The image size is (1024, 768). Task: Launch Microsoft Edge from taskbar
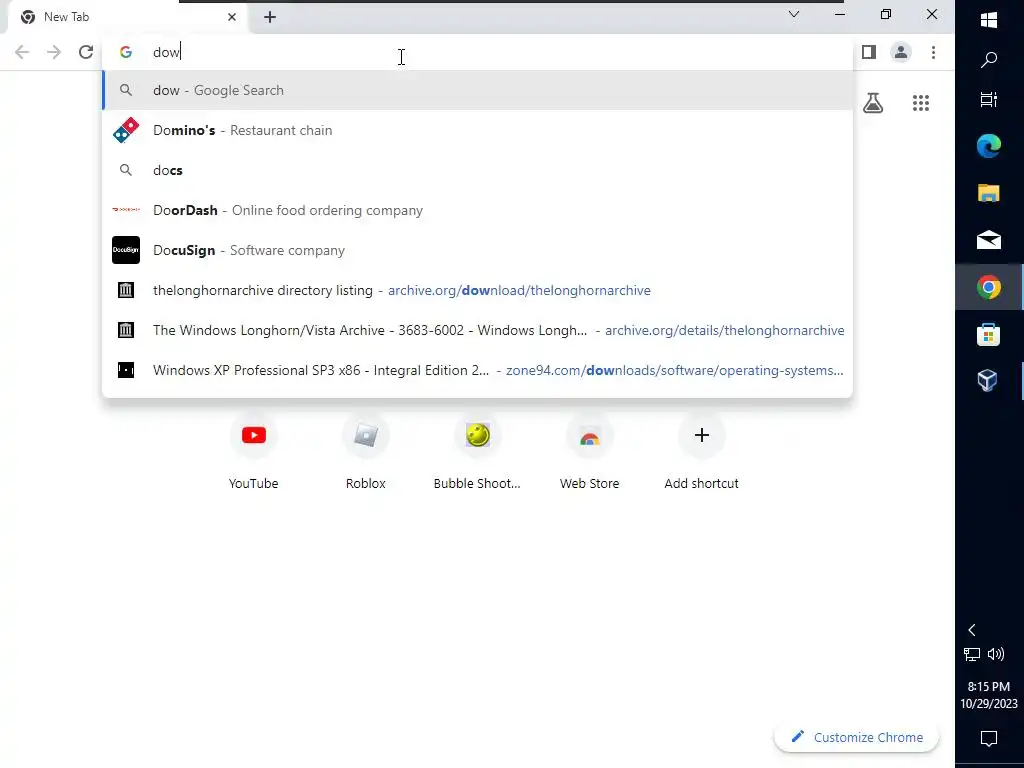pyautogui.click(x=989, y=146)
